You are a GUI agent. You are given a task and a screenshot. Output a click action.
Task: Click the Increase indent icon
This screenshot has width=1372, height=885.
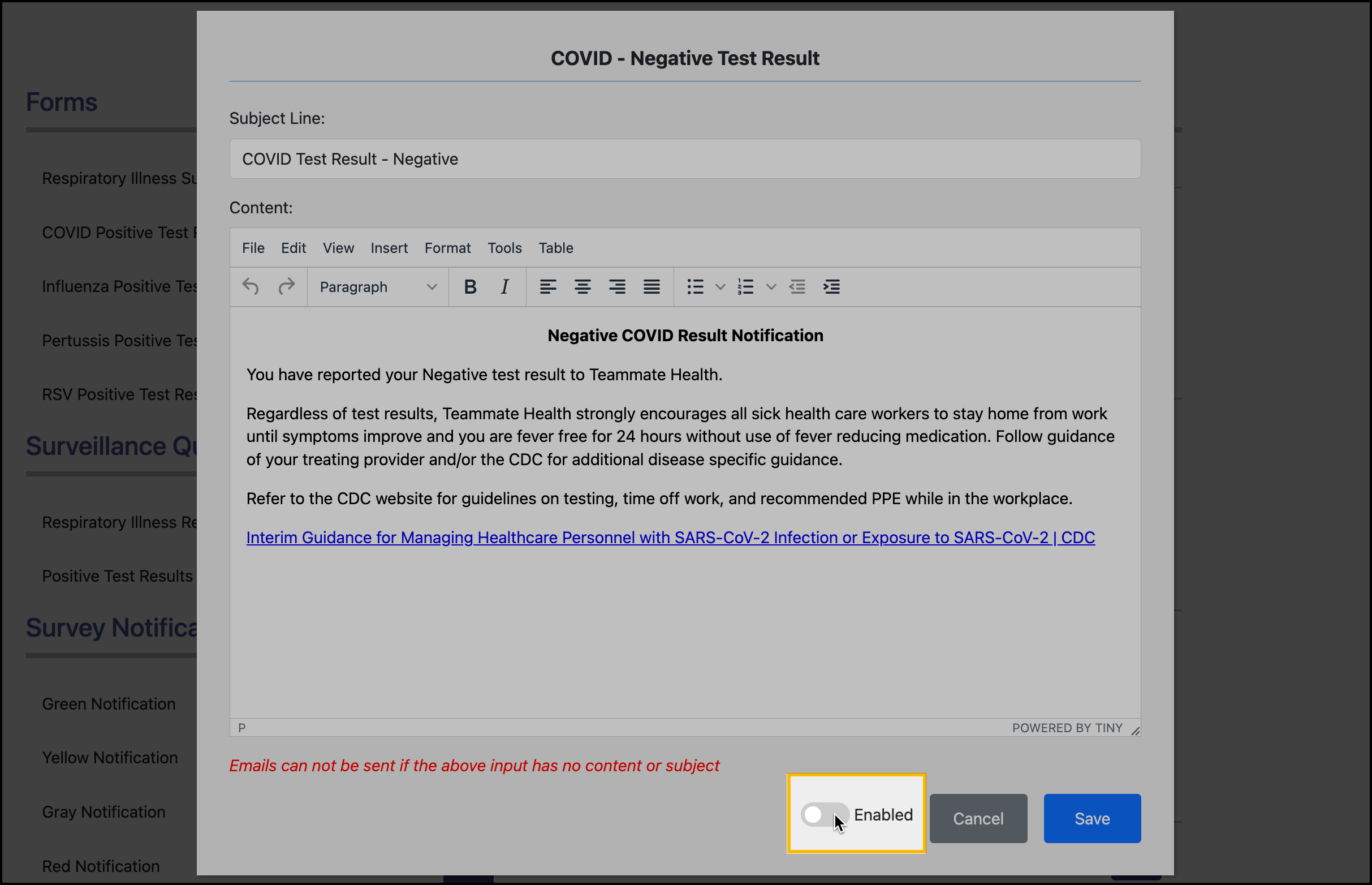(831, 287)
